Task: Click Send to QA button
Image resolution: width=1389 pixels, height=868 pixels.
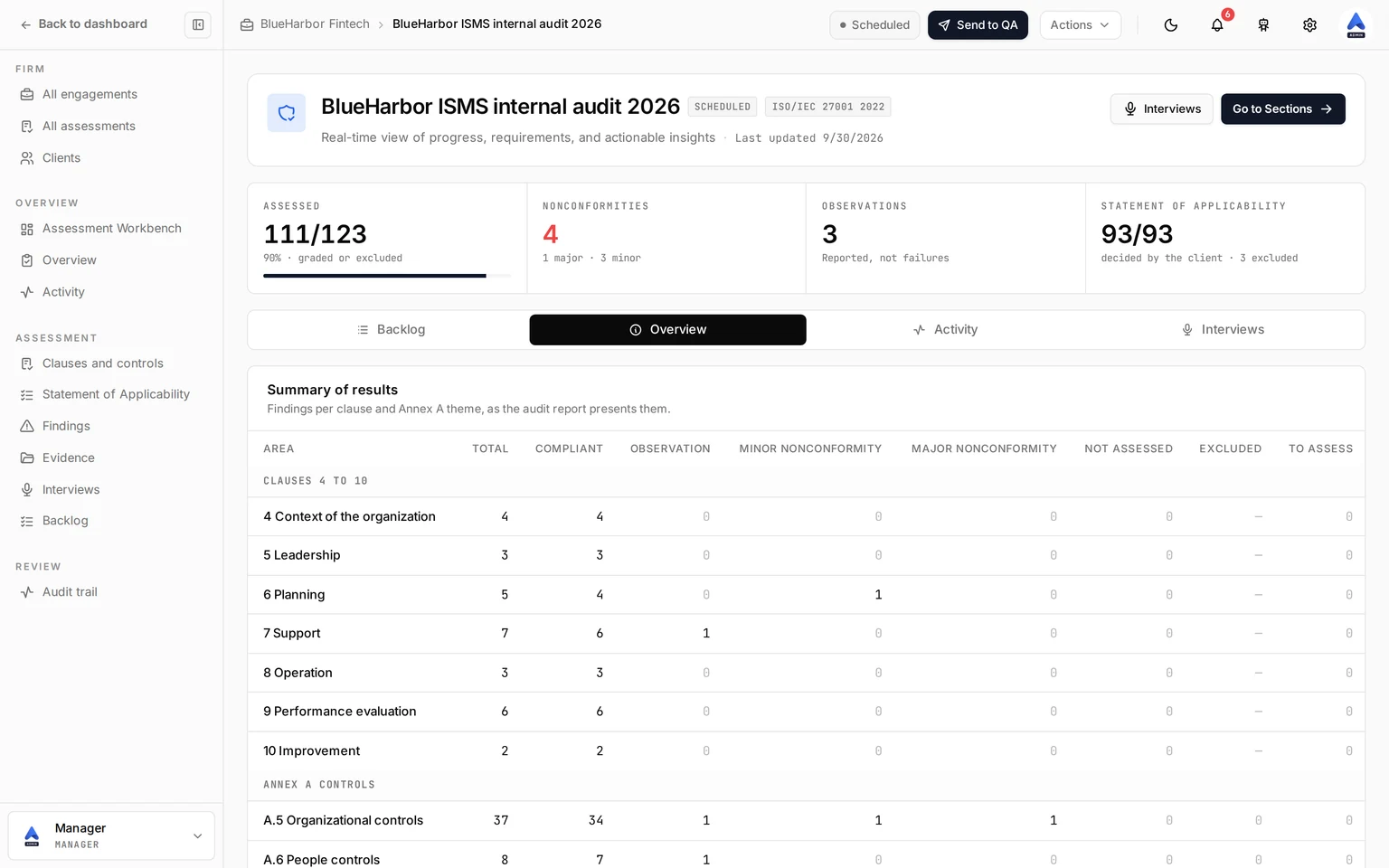Action: pyautogui.click(x=978, y=24)
